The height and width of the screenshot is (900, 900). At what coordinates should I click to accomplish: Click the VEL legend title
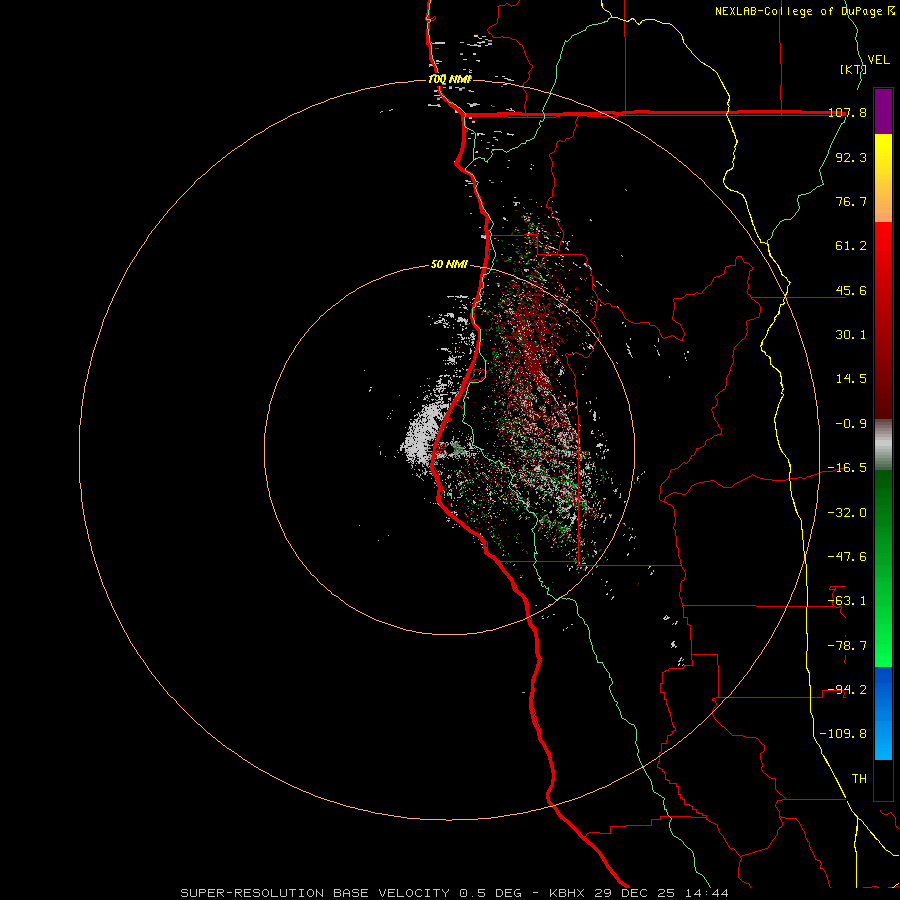(878, 60)
